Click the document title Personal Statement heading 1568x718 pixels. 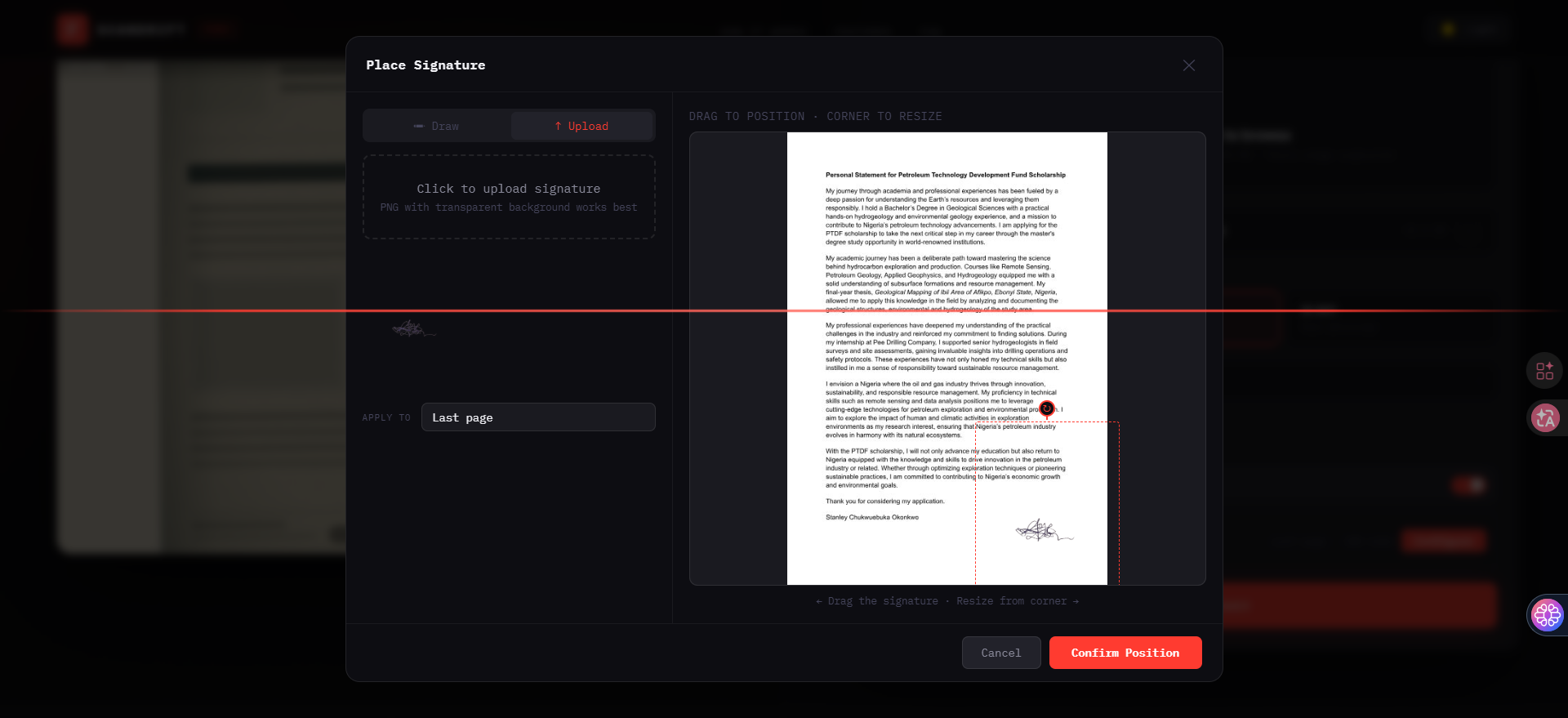click(x=946, y=175)
